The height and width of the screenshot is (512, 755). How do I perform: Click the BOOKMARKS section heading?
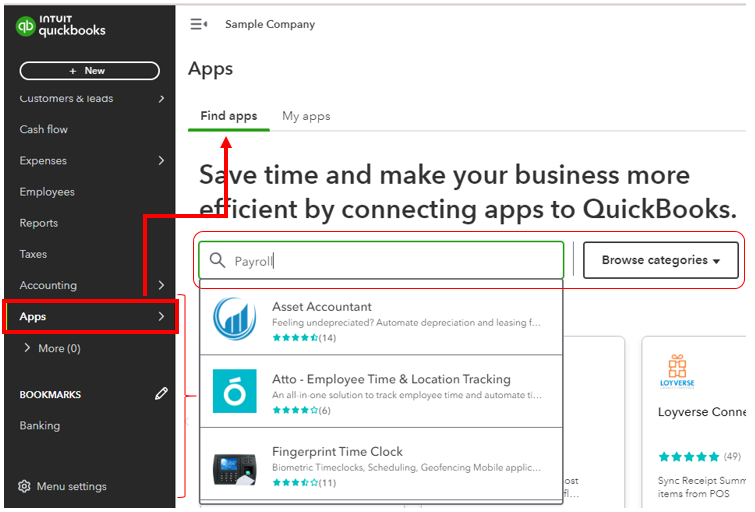pyautogui.click(x=50, y=394)
